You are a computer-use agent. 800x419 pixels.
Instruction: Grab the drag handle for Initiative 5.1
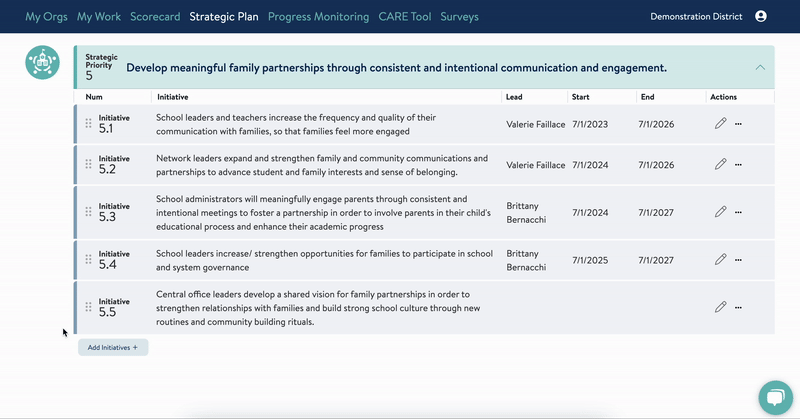click(88, 124)
